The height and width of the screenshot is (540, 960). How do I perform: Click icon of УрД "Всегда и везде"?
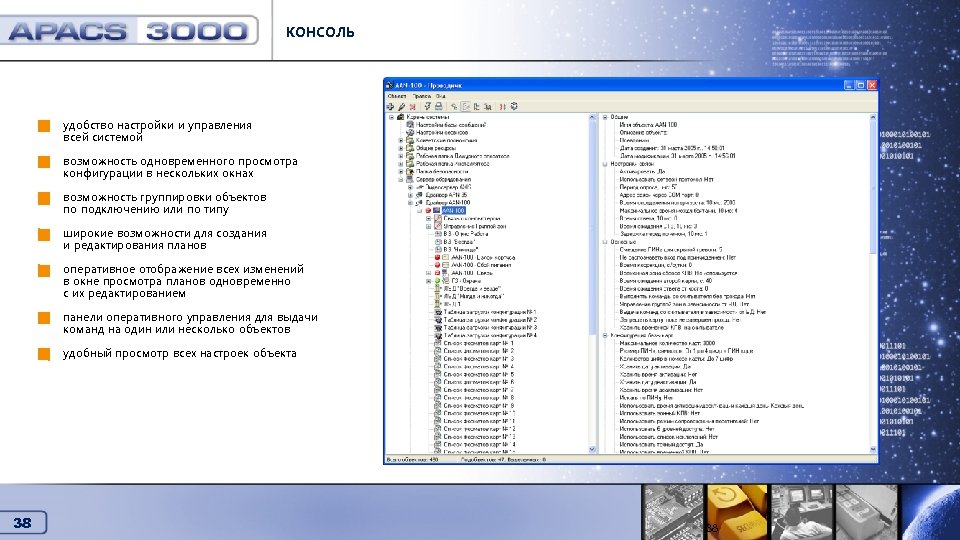pos(438,288)
